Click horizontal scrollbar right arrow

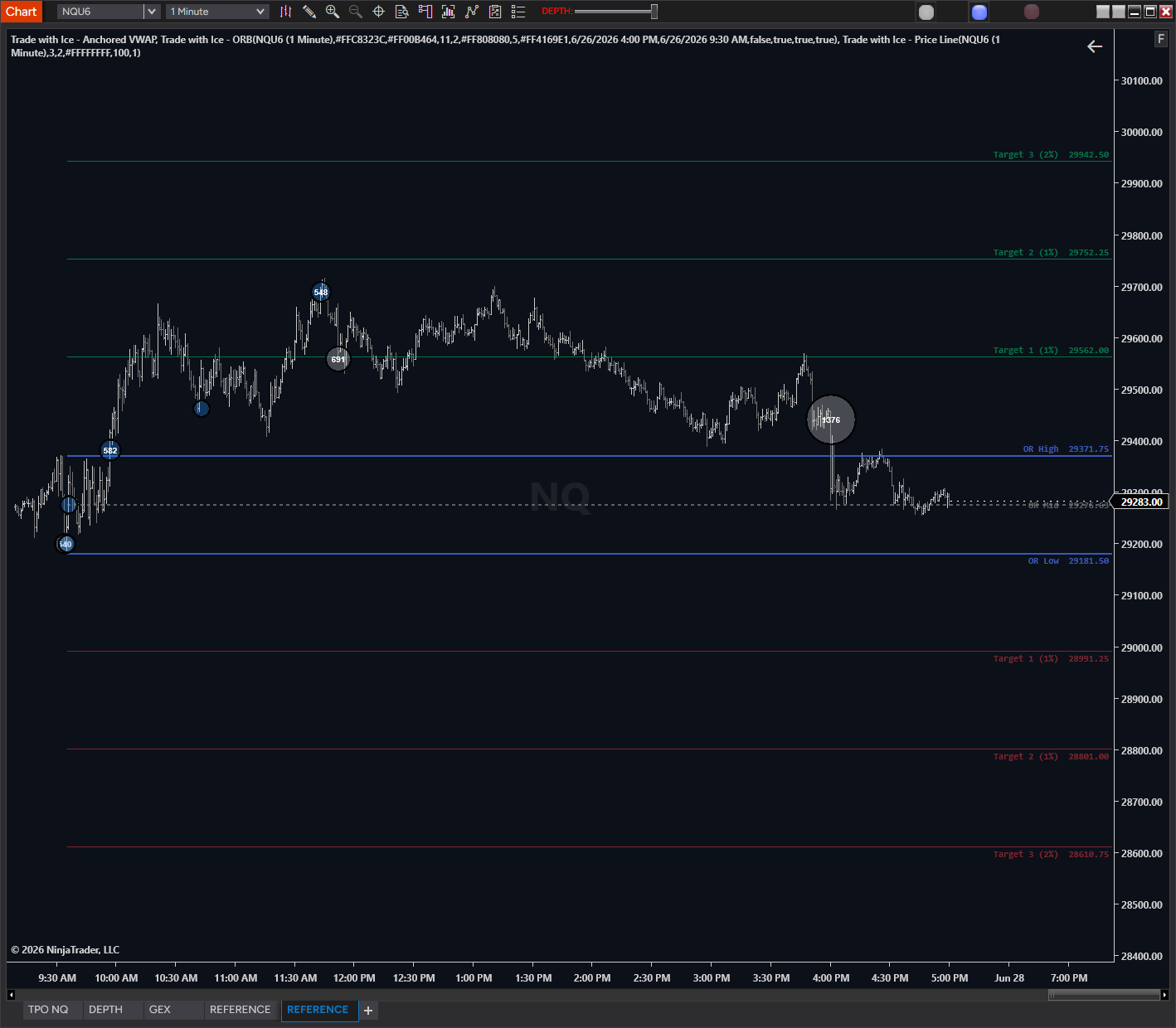pyautogui.click(x=1164, y=995)
